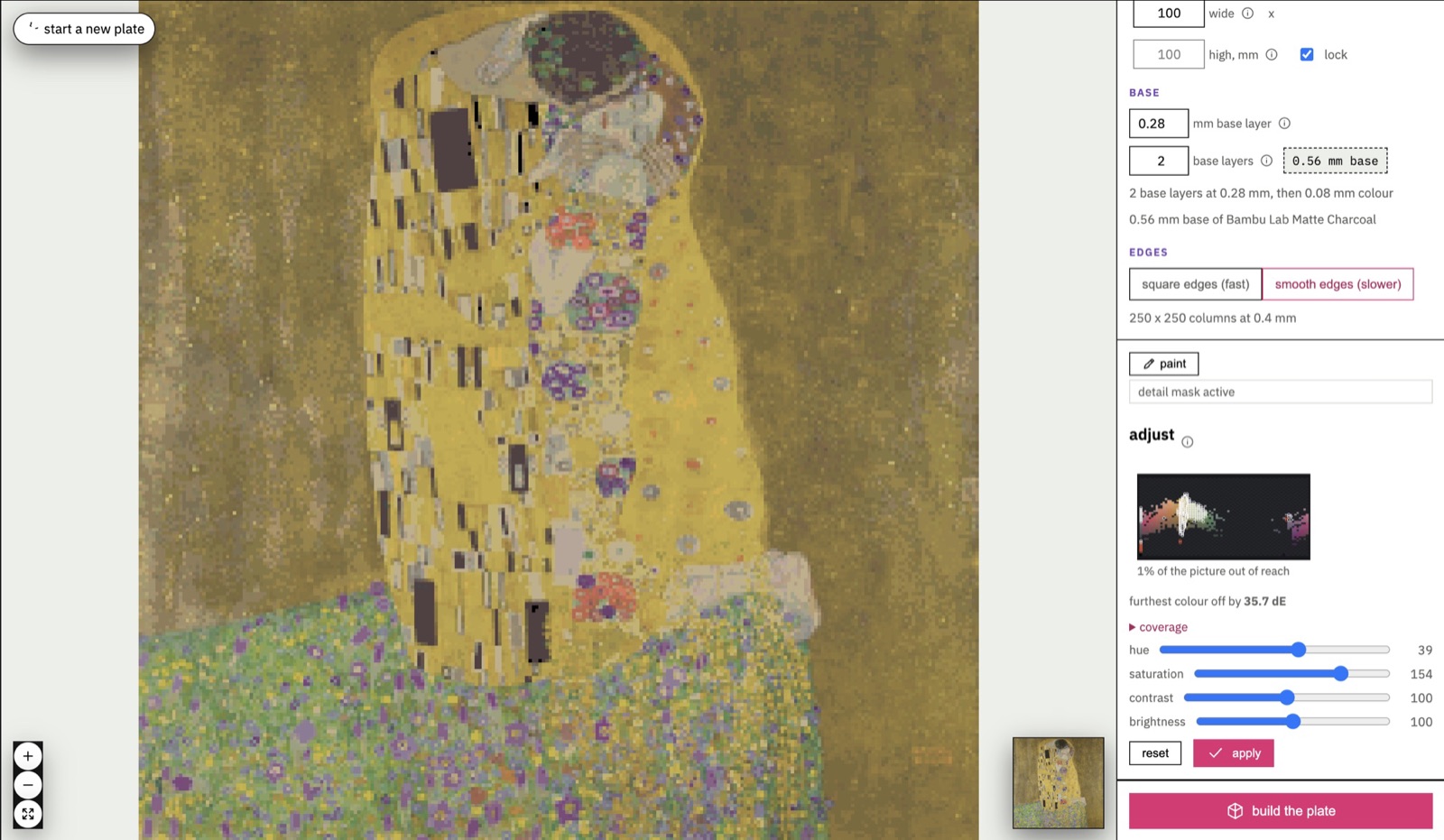The image size is (1444, 840).
Task: Click build the plate button
Action: (1281, 811)
